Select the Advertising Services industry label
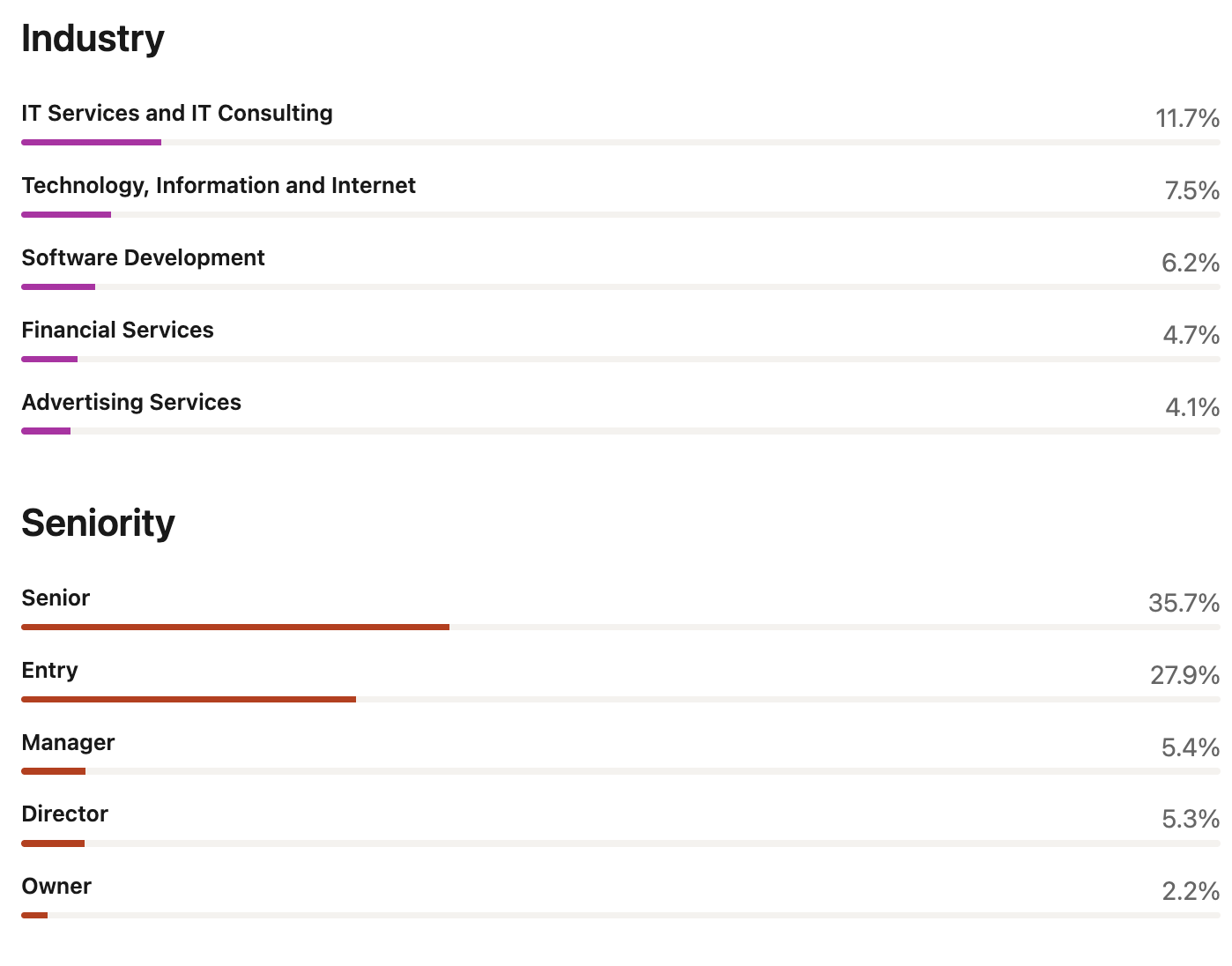 pos(131,402)
